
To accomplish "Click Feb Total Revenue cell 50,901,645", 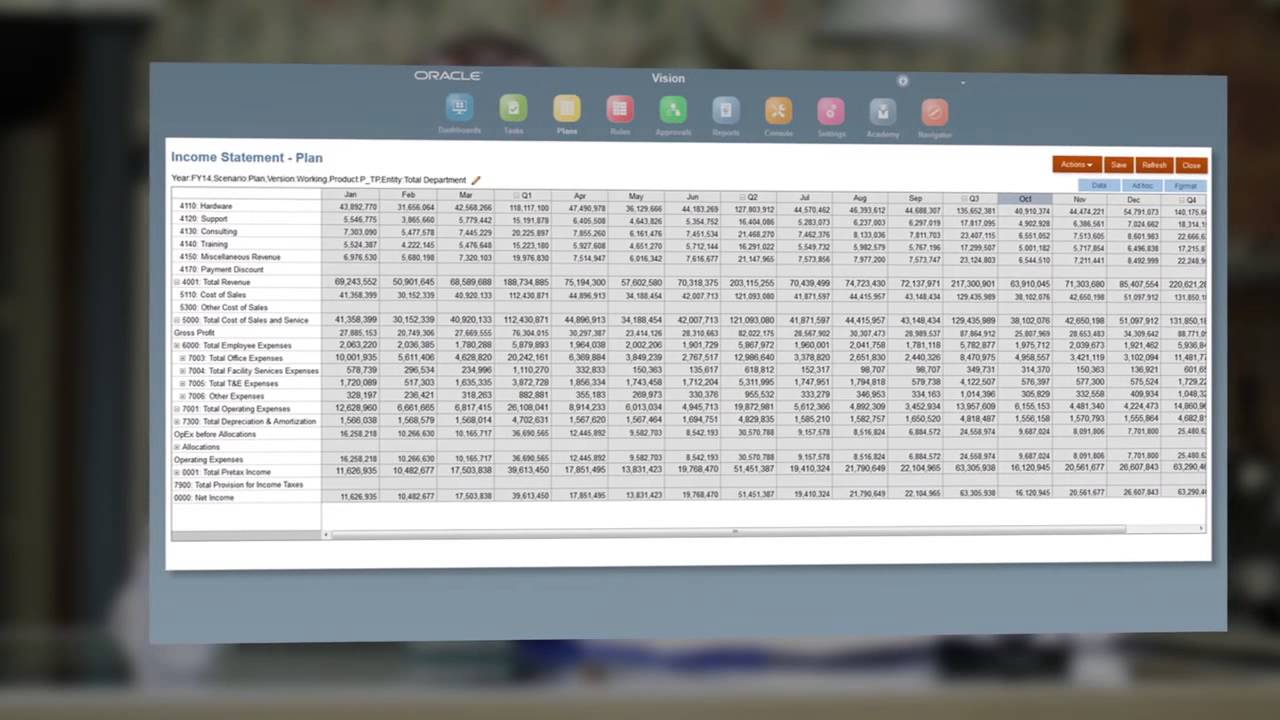I will tap(408, 283).
